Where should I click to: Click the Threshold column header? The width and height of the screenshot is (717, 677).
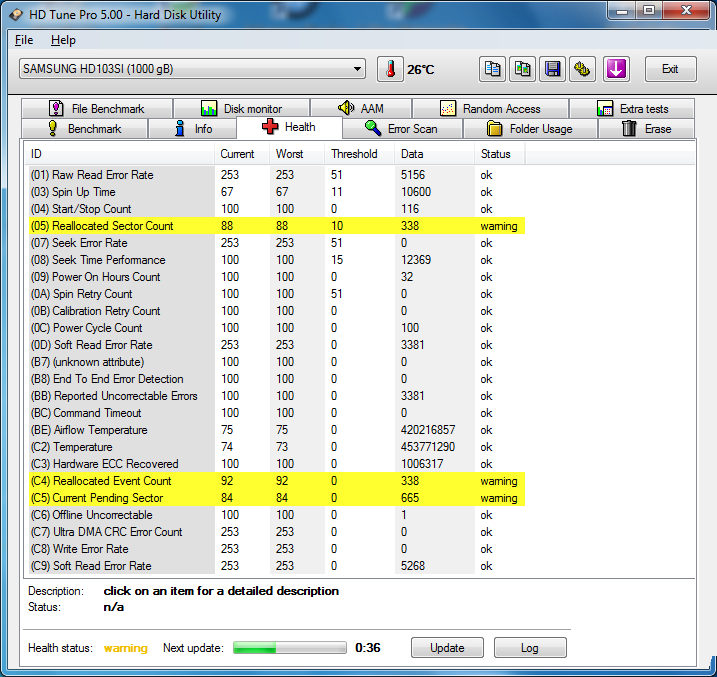pos(360,154)
